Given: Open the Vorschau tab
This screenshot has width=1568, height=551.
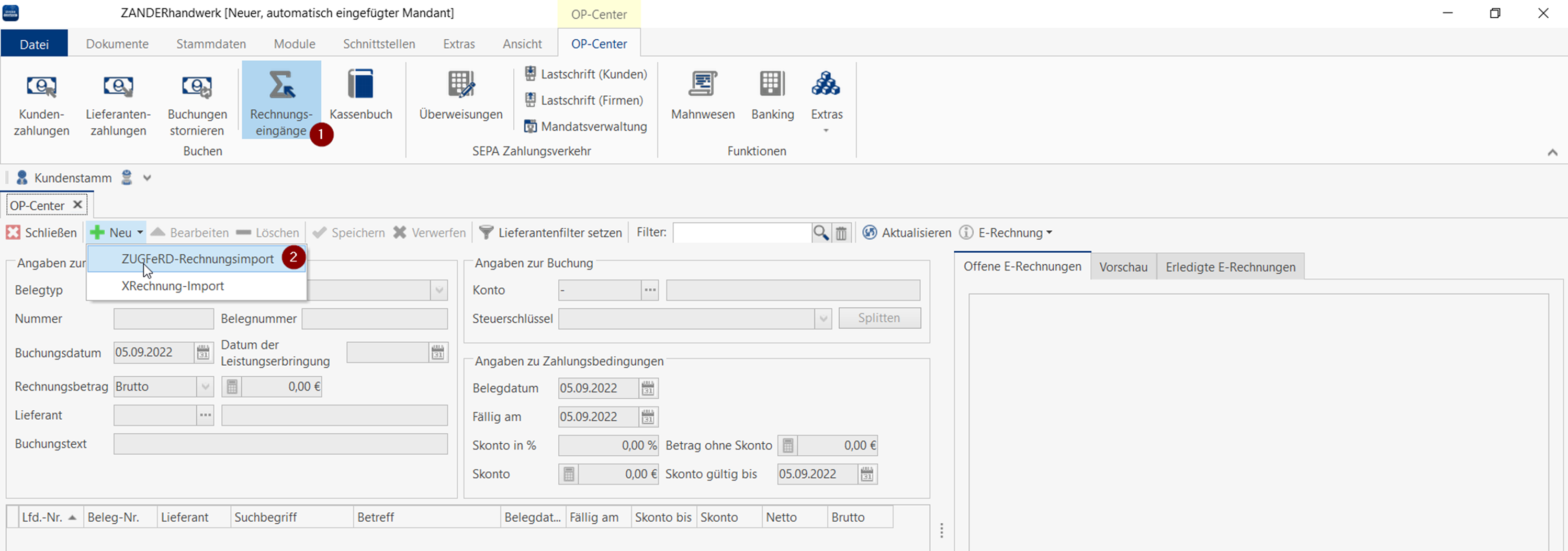Looking at the screenshot, I should (1124, 267).
